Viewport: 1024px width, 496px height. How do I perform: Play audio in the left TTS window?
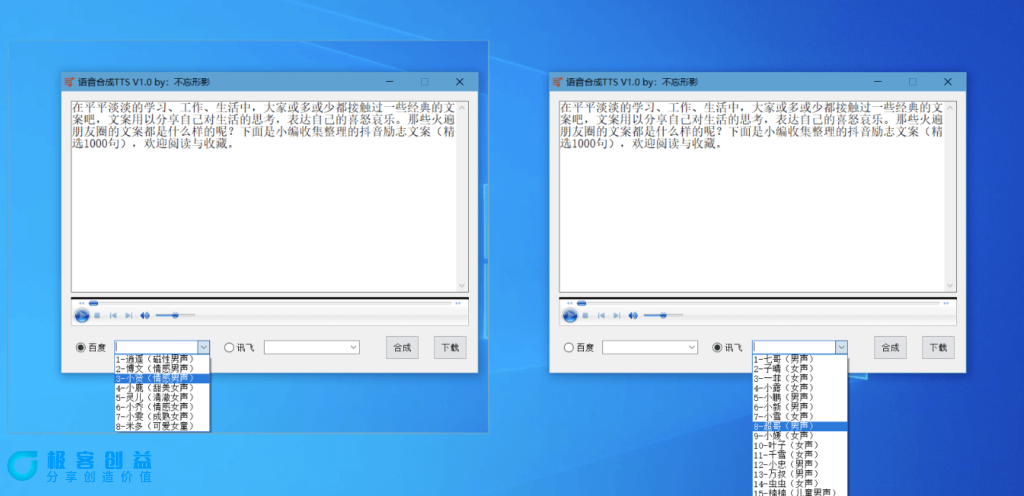click(x=82, y=316)
